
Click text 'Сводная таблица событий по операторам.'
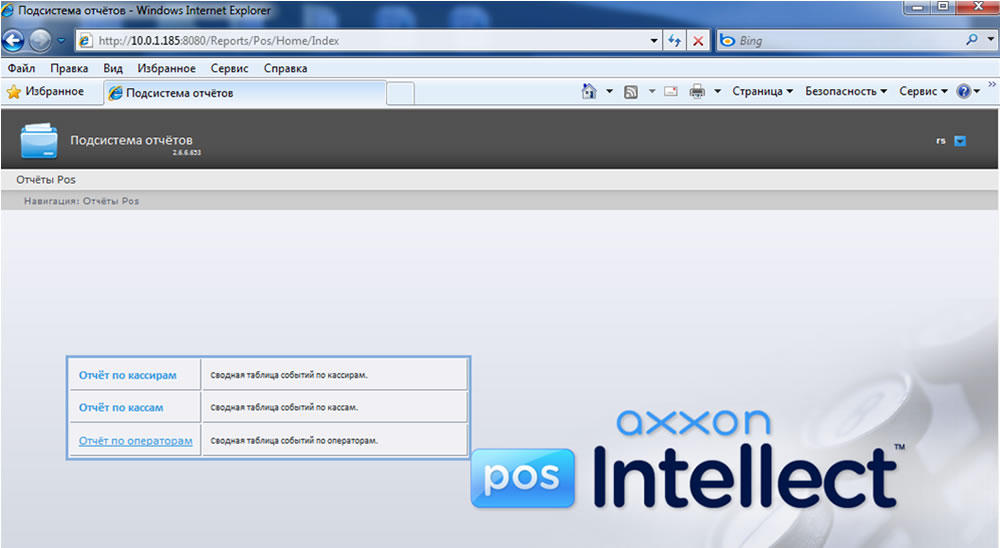294,440
